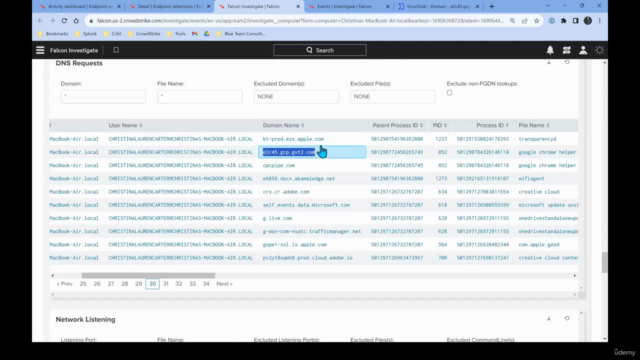Click the browser forward arrow
640x360 pixels.
[x=52, y=21]
